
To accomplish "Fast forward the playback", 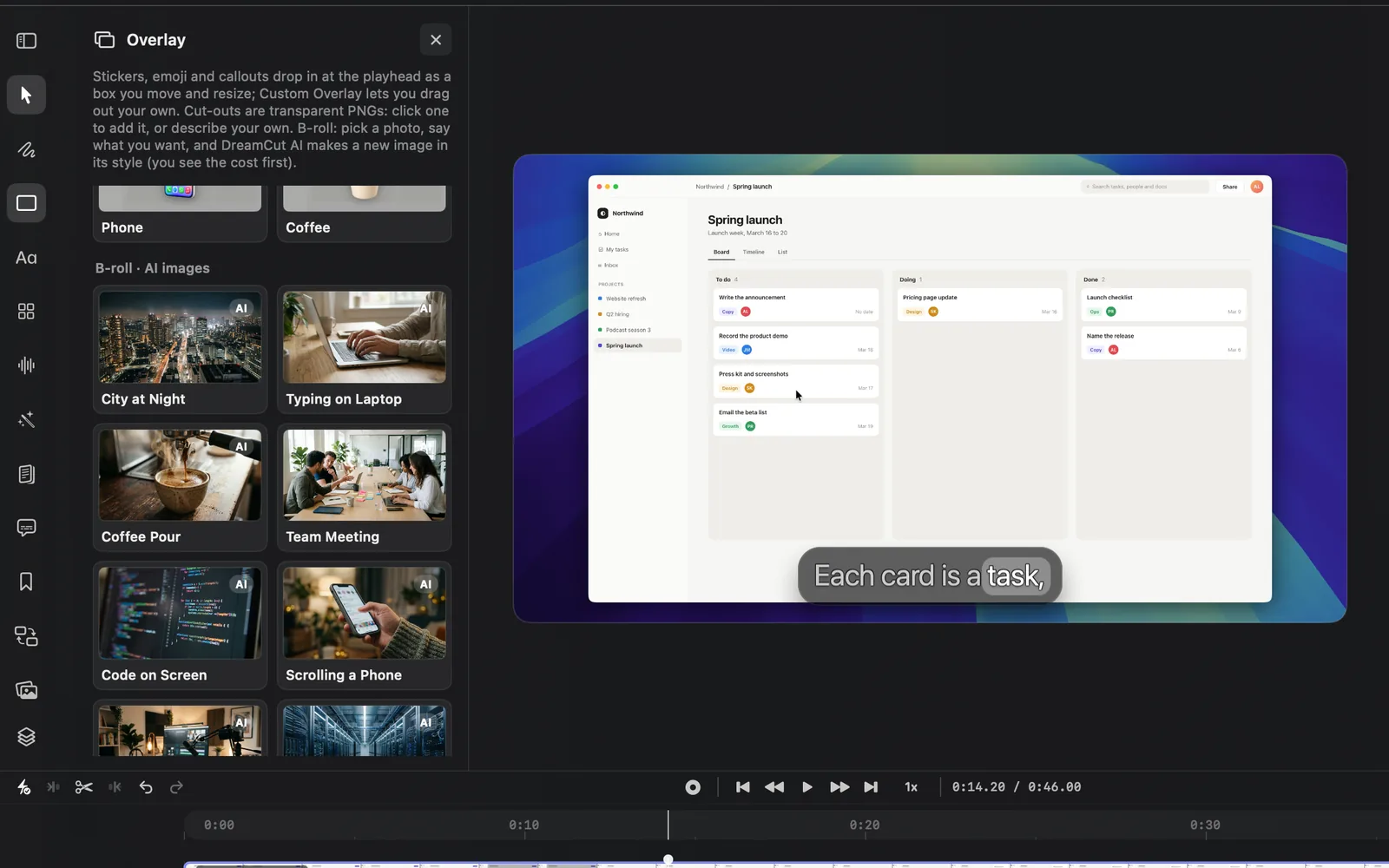I will pos(839,787).
